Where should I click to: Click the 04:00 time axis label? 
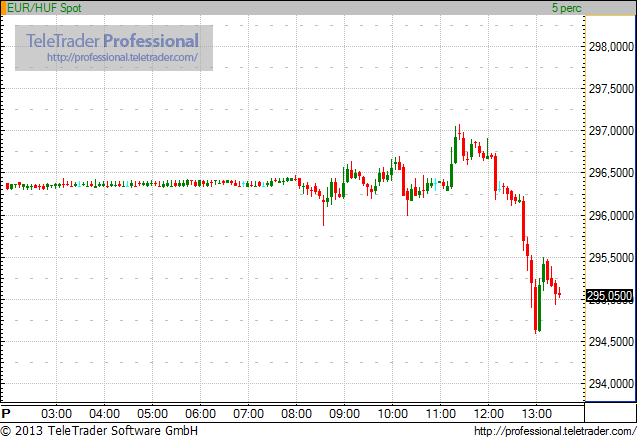[104, 414]
